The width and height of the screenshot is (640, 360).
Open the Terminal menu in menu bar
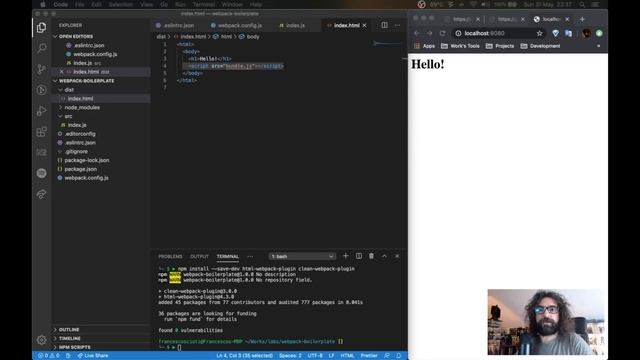203,4
